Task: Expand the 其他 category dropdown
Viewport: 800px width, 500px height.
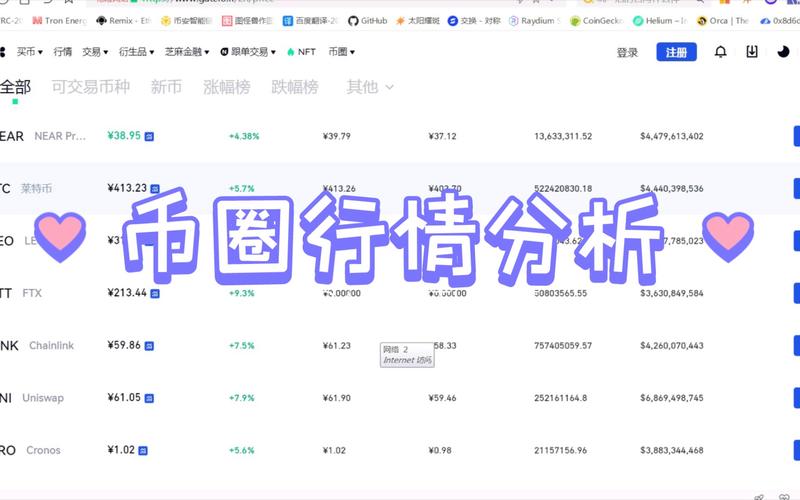Action: point(370,87)
